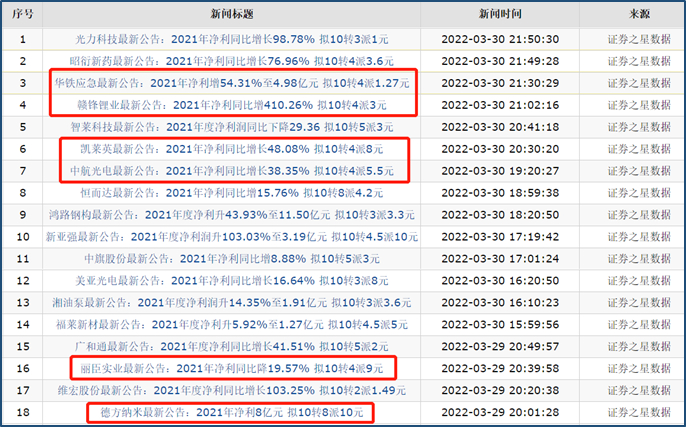The height and width of the screenshot is (427, 686).
Task: Select the time 2022-03-30 20:30:20
Action: [500, 149]
